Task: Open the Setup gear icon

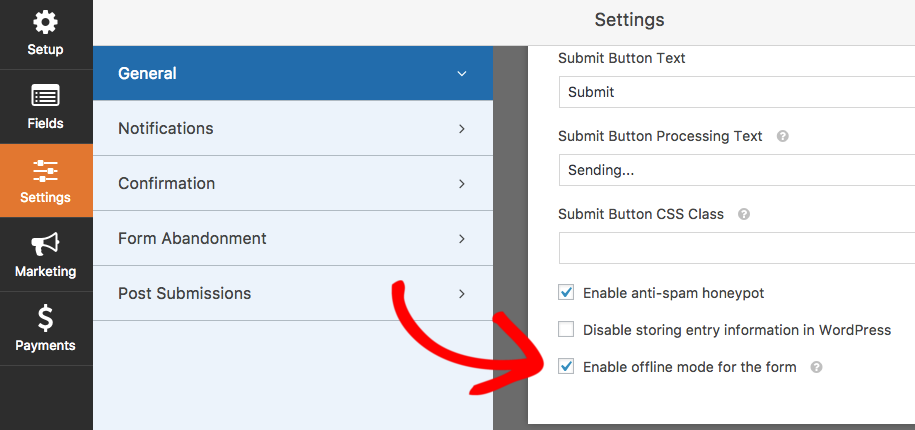Action: (x=46, y=23)
